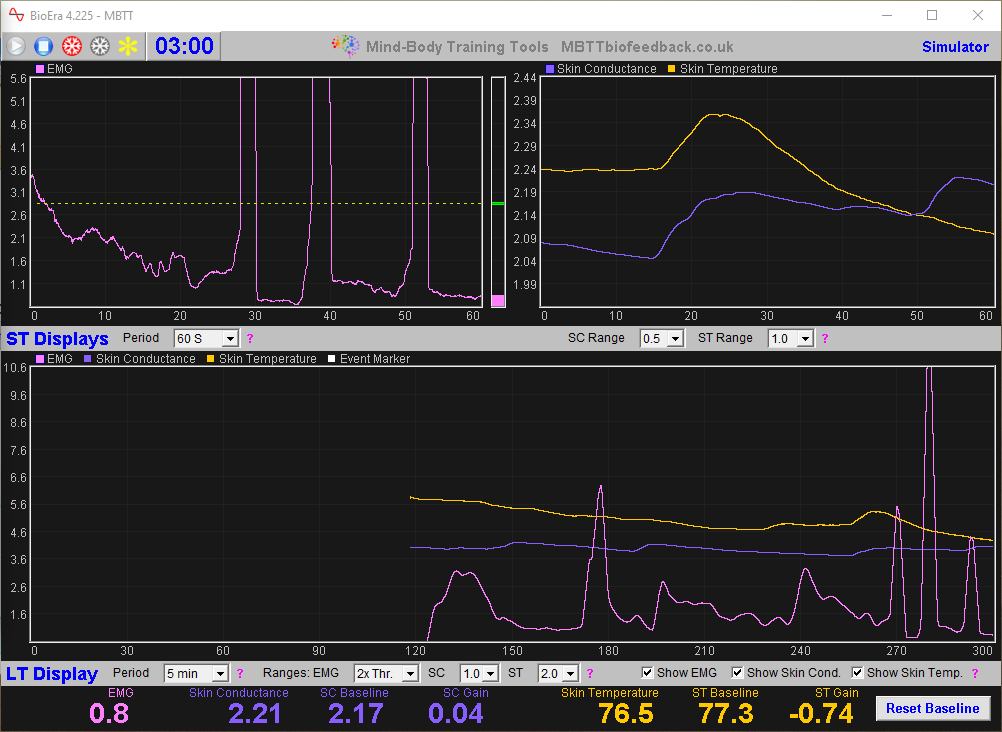This screenshot has height=732, width=1002.
Task: Click the 03:00 timer display
Action: tap(183, 46)
